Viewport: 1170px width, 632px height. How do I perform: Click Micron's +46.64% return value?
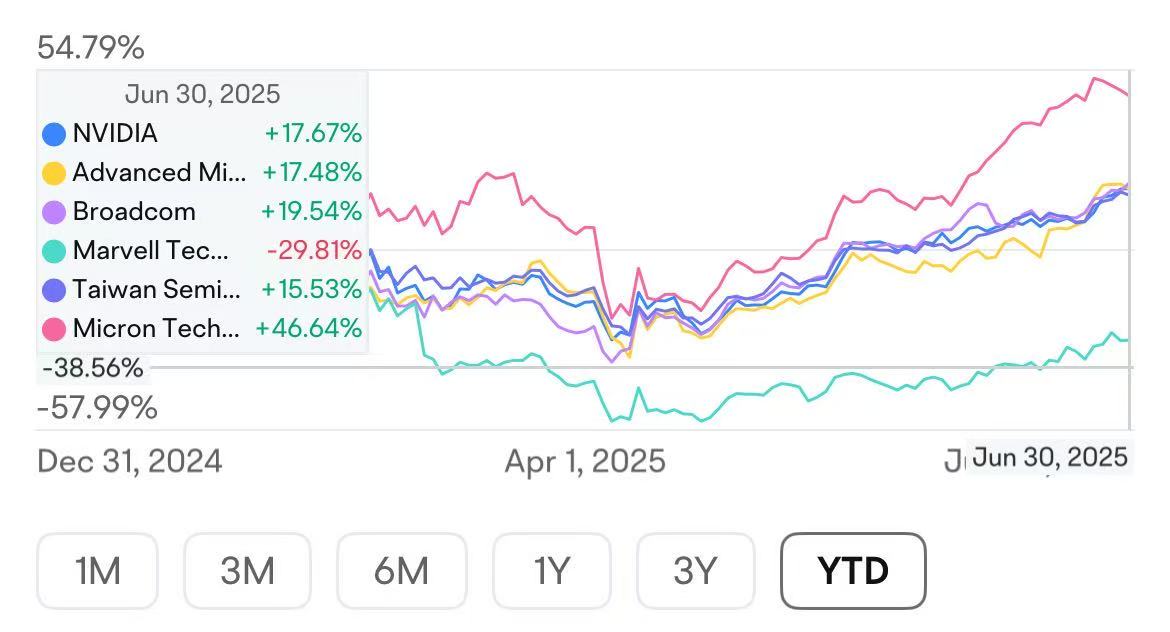pyautogui.click(x=308, y=329)
